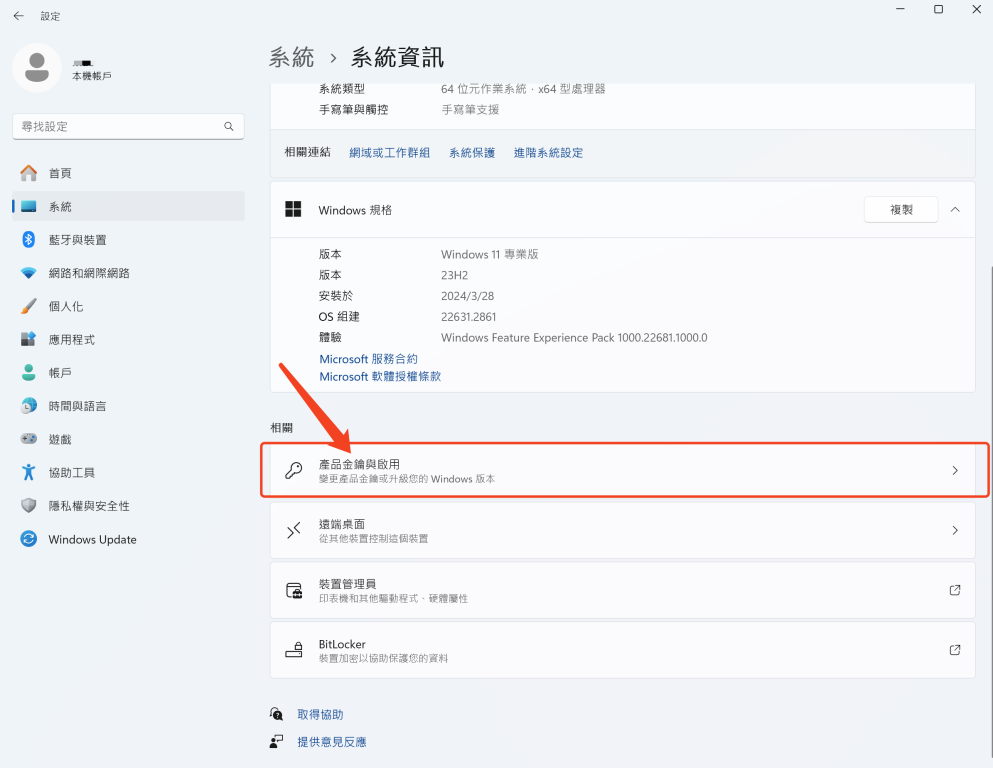Screen dimensions: 993x768
Task: Select the 個人化 paintbrush icon
Action: (x=29, y=306)
